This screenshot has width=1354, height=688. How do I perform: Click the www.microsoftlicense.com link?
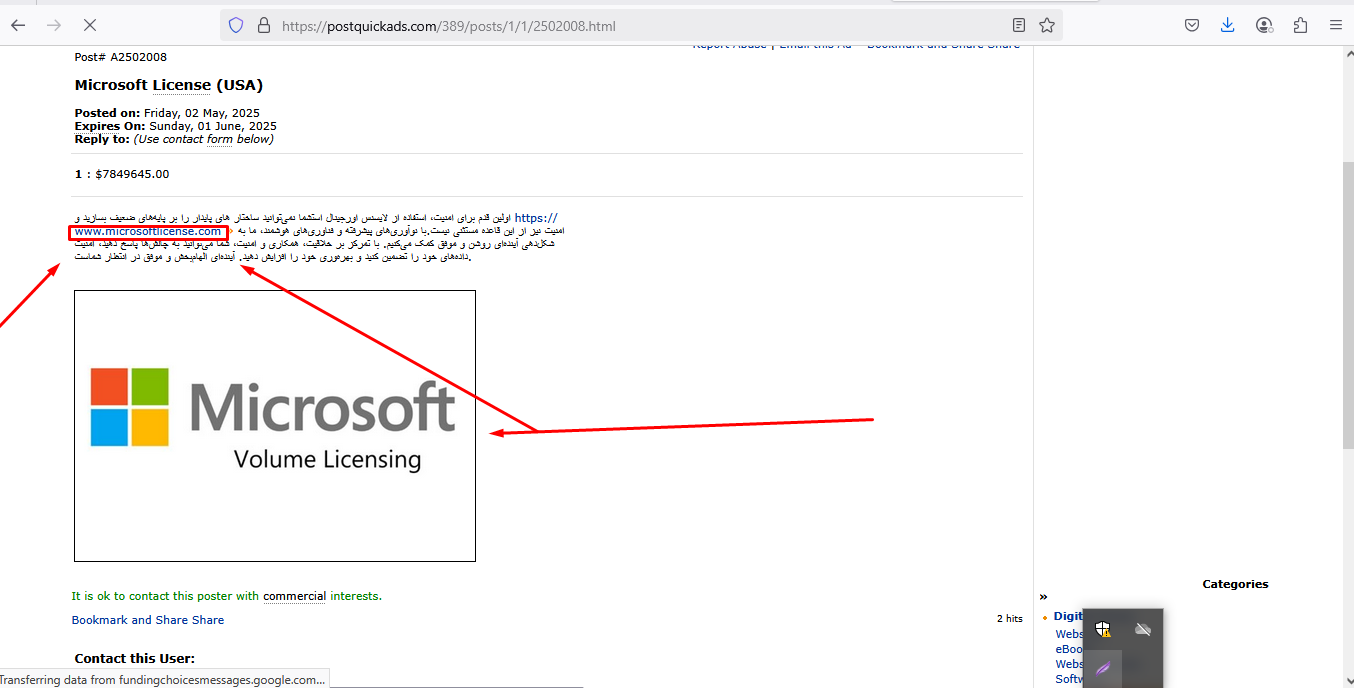click(x=148, y=231)
